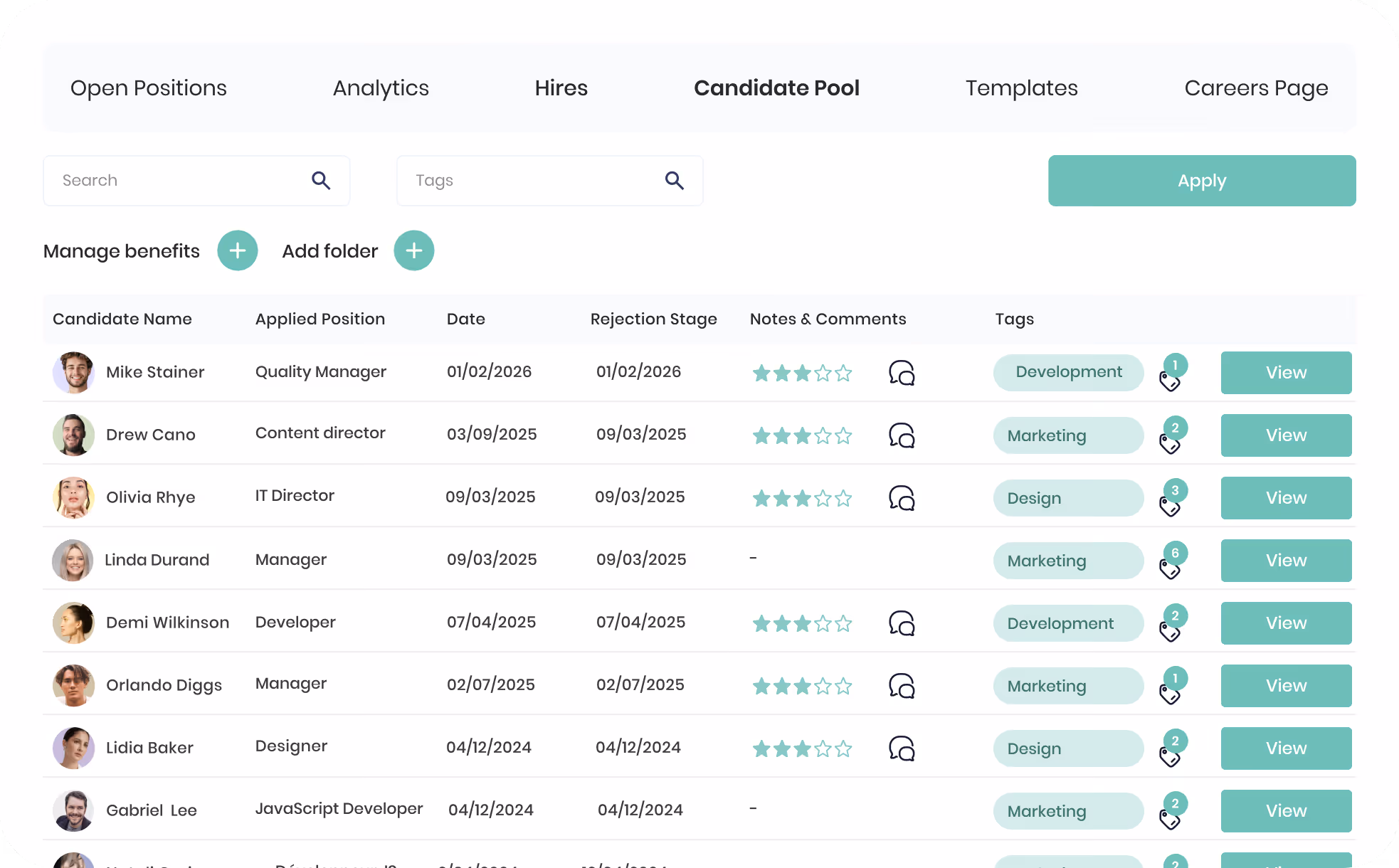Switch to the Analytics tab
This screenshot has width=1399, height=868.
(x=381, y=88)
